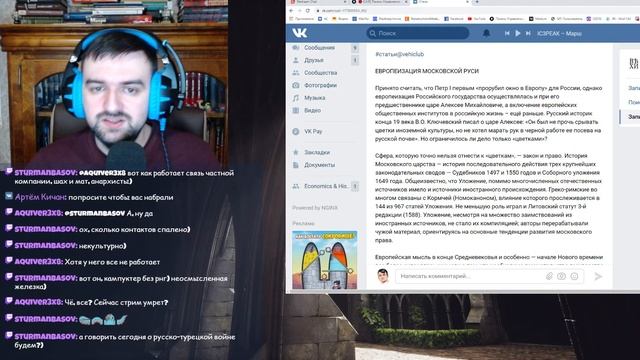640x360 pixels.
Task: Open the sidebar advertisement game image
Action: 324,260
